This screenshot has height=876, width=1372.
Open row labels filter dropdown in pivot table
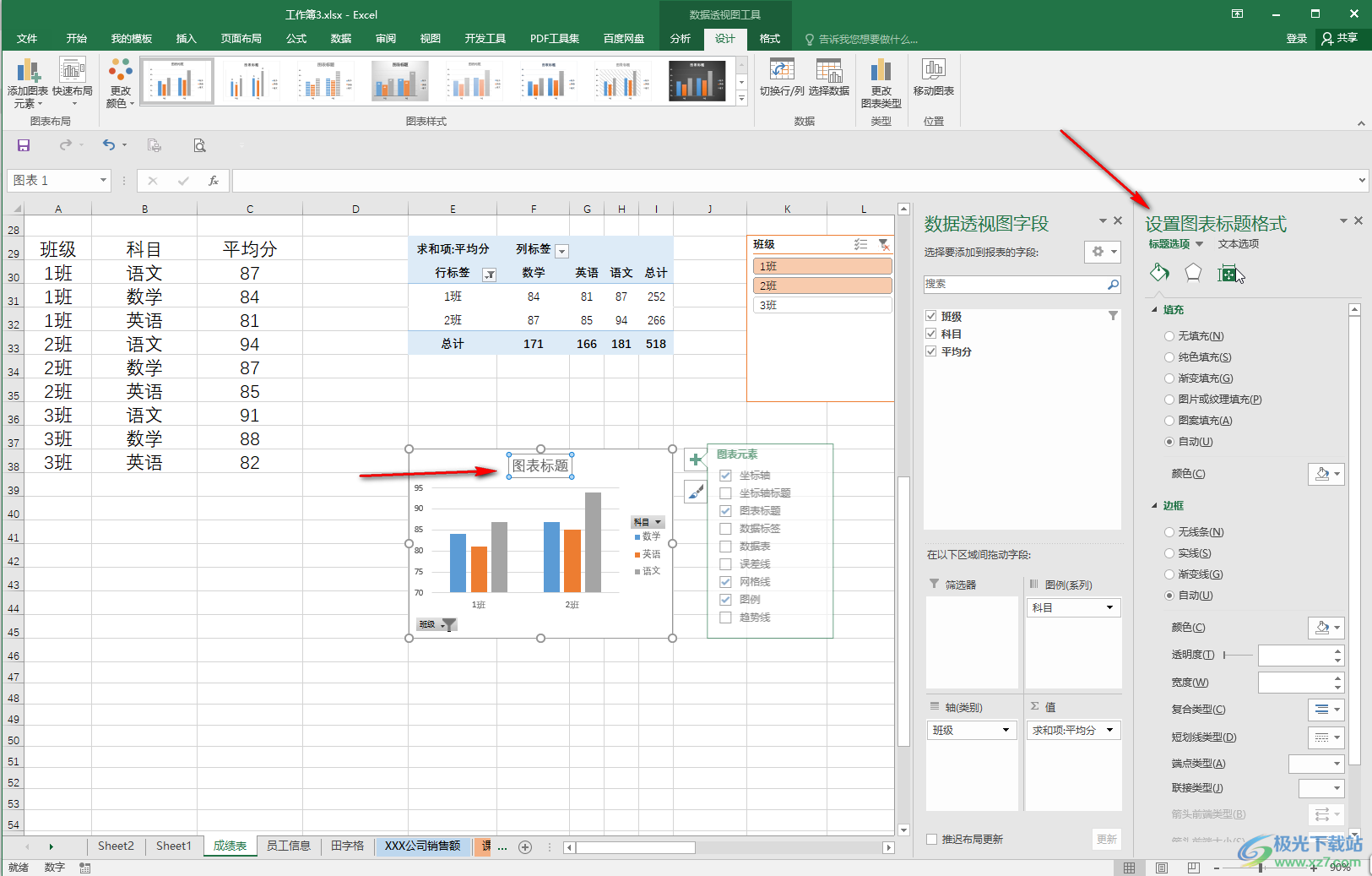pyautogui.click(x=489, y=275)
